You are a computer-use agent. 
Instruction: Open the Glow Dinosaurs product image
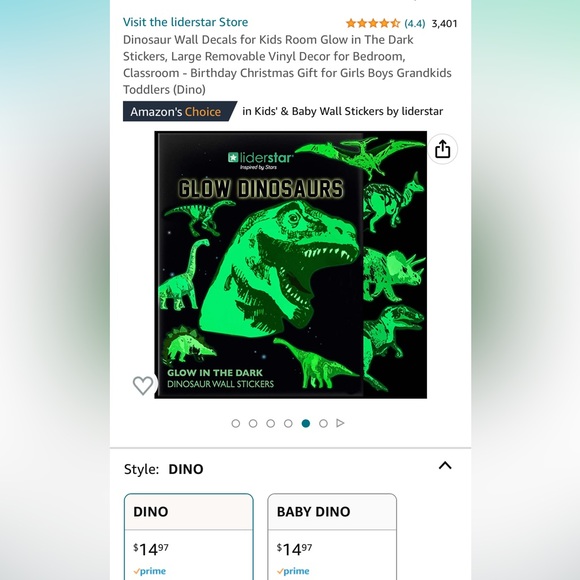point(291,265)
